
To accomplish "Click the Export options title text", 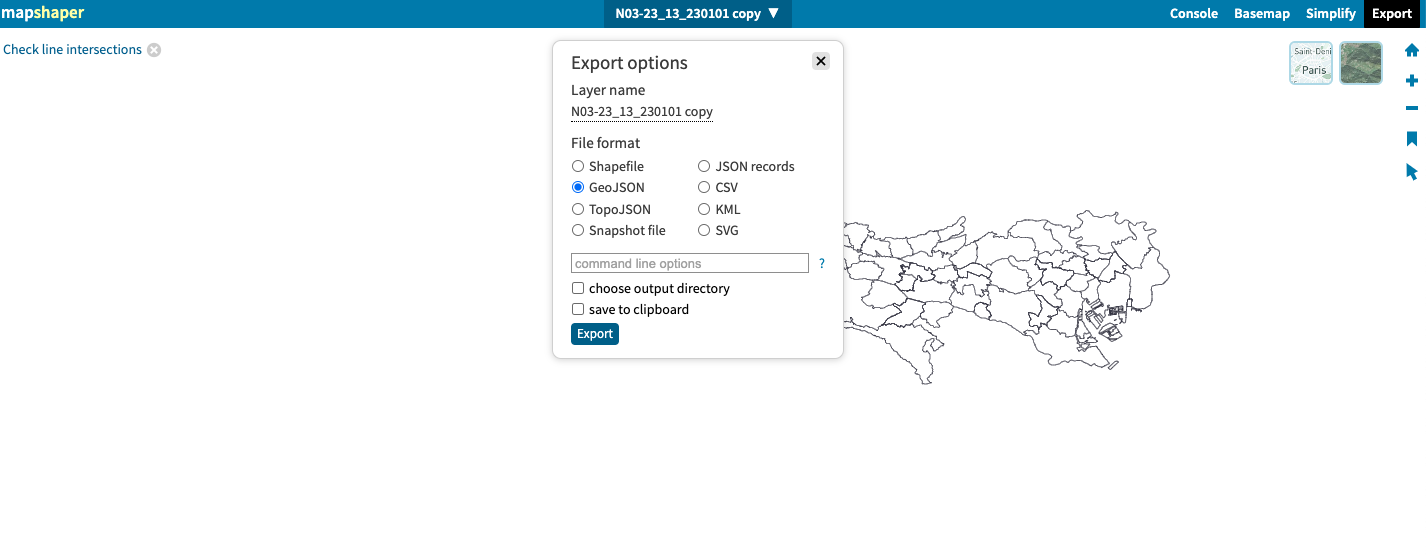I will (629, 63).
